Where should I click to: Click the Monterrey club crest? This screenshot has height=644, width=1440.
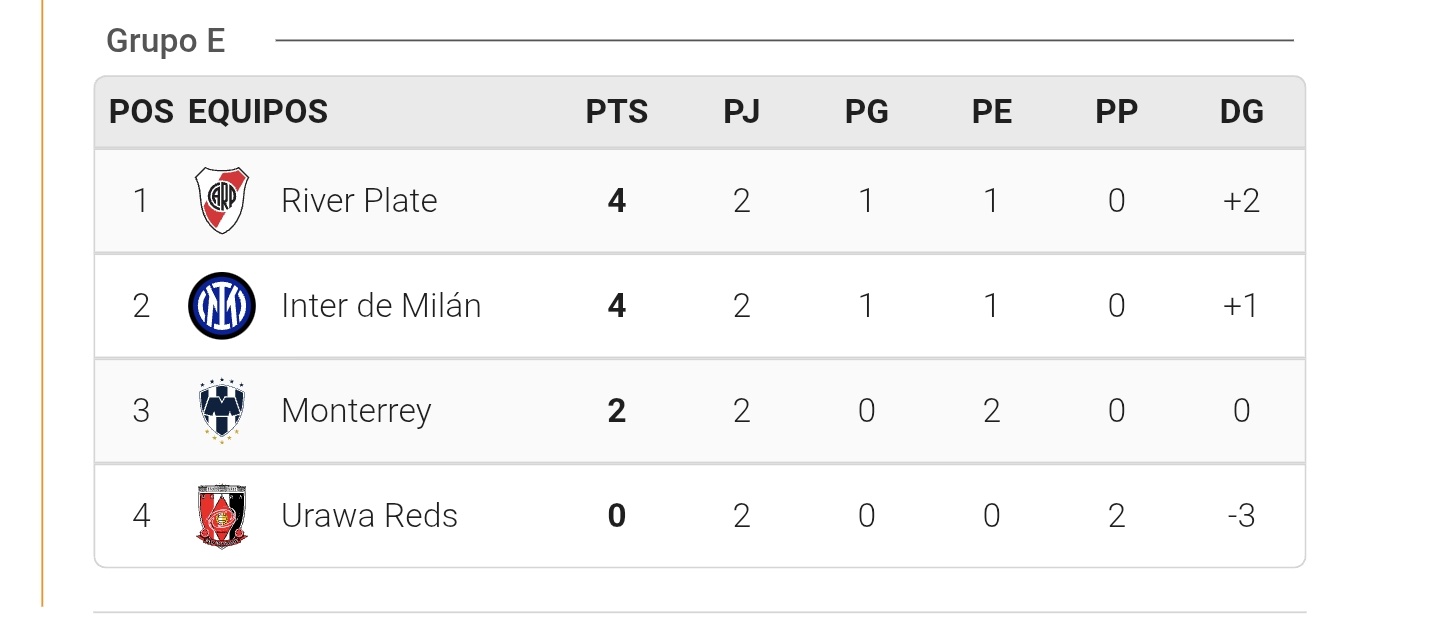(221, 411)
